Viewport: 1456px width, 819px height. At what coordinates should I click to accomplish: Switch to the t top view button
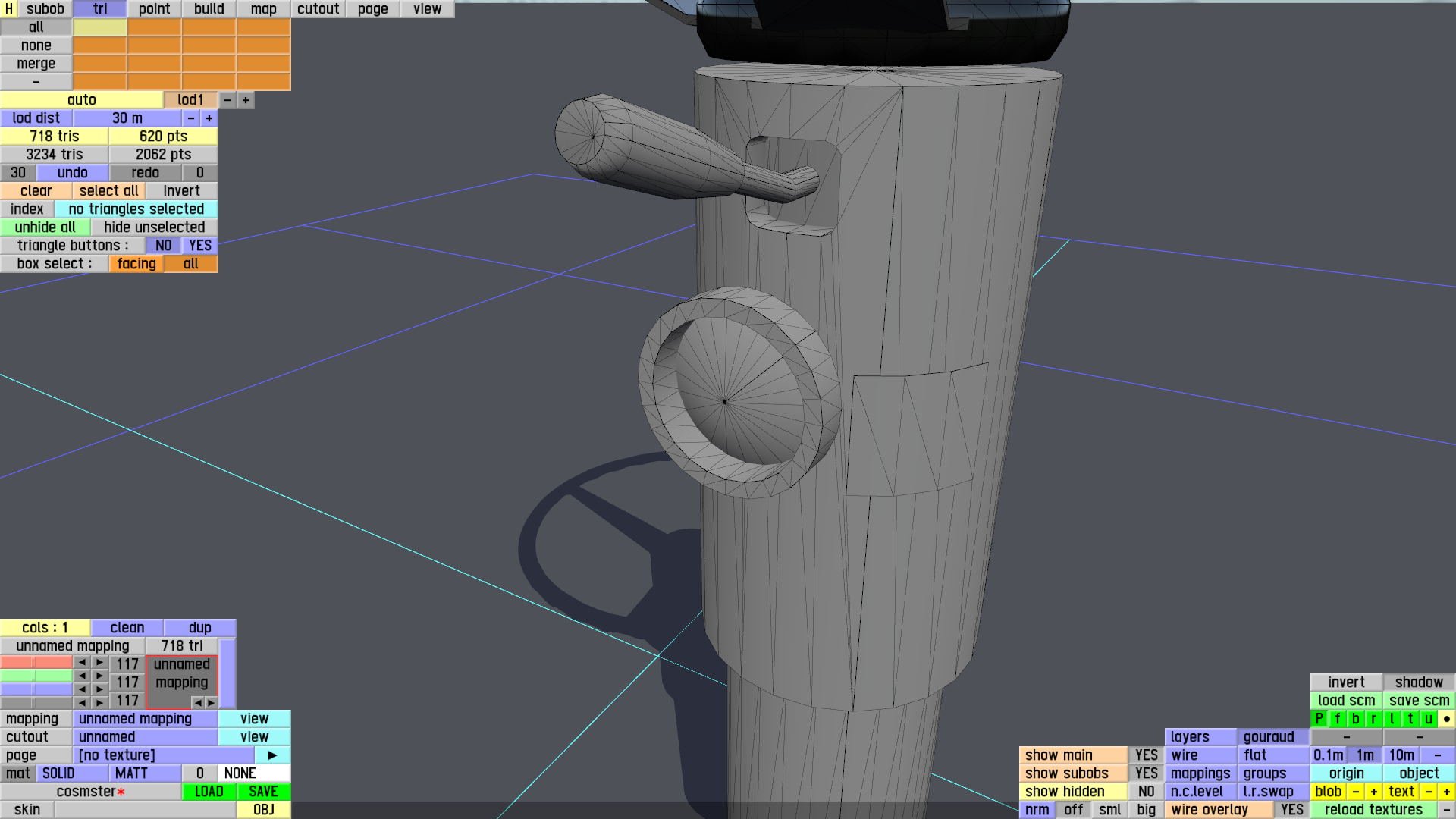click(1410, 719)
